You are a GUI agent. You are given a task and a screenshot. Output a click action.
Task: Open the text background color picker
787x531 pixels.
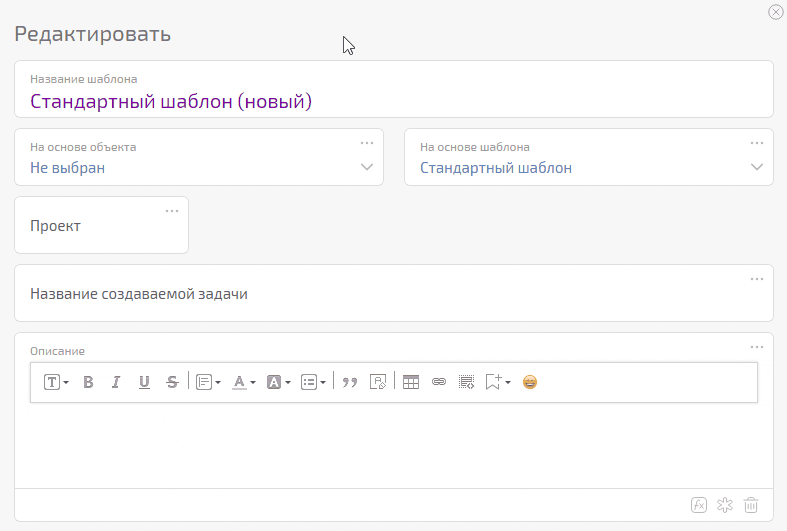(279, 382)
